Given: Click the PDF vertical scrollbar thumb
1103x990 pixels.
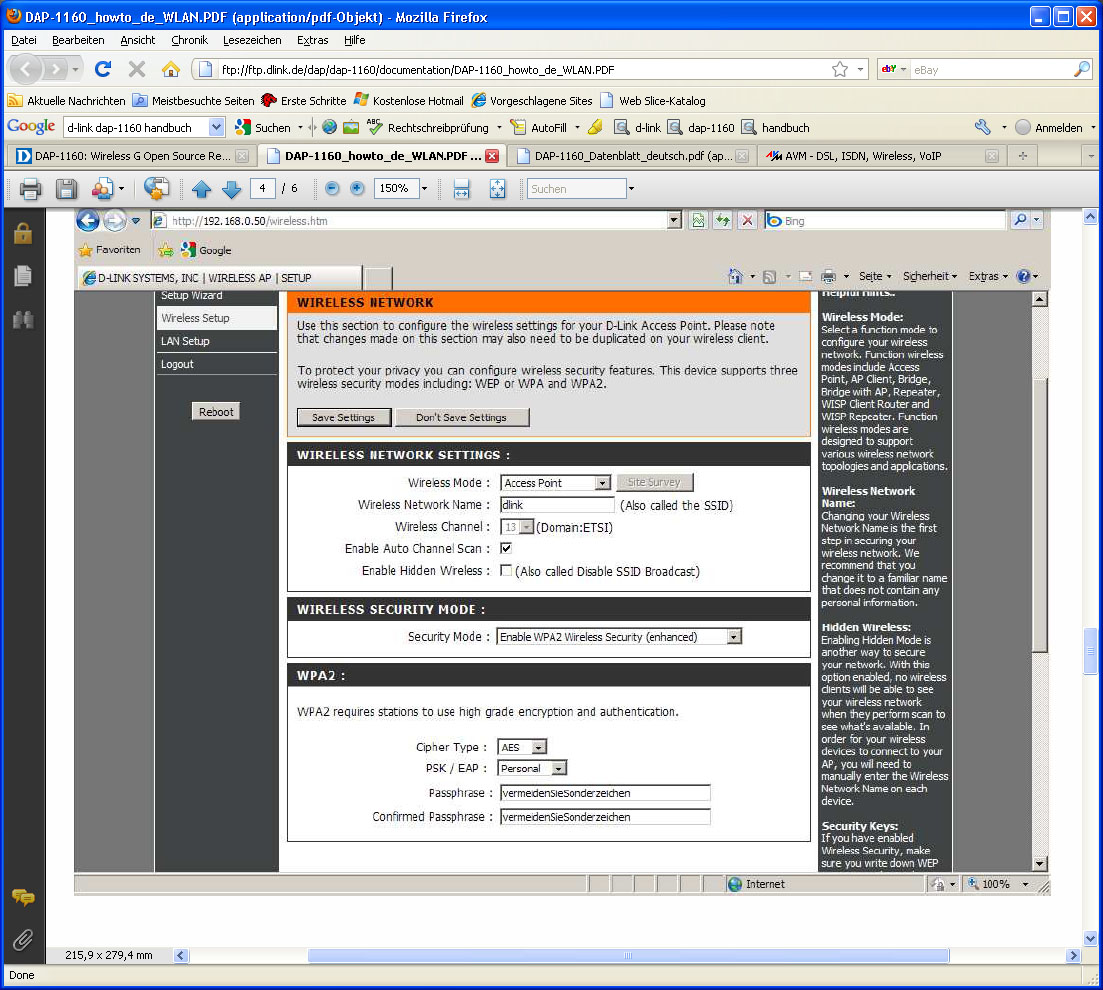Looking at the screenshot, I should 1090,651.
